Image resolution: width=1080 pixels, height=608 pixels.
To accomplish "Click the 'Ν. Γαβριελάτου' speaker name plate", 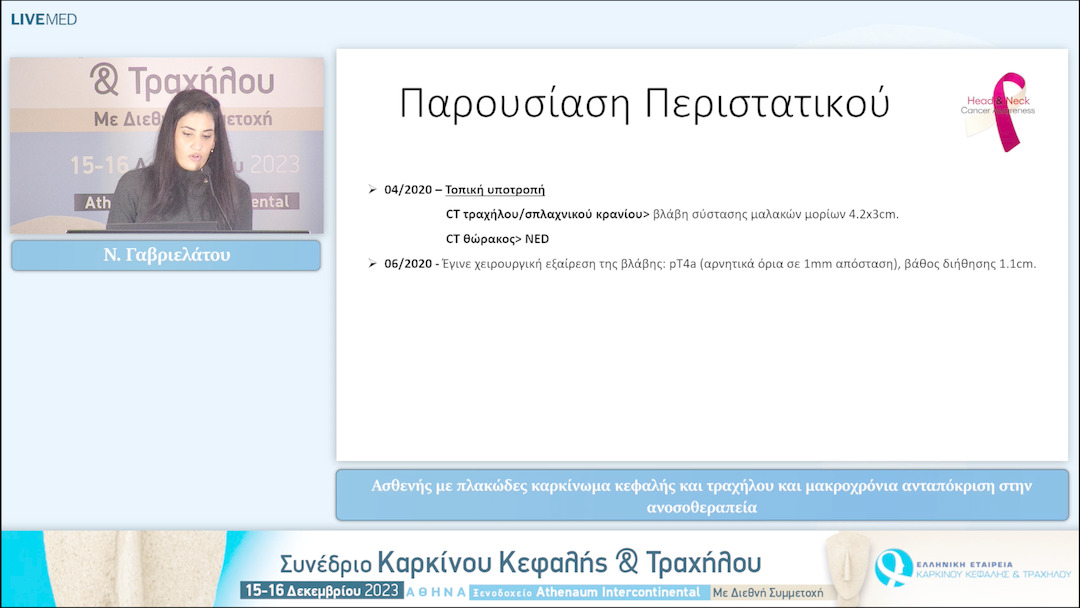I will (165, 255).
